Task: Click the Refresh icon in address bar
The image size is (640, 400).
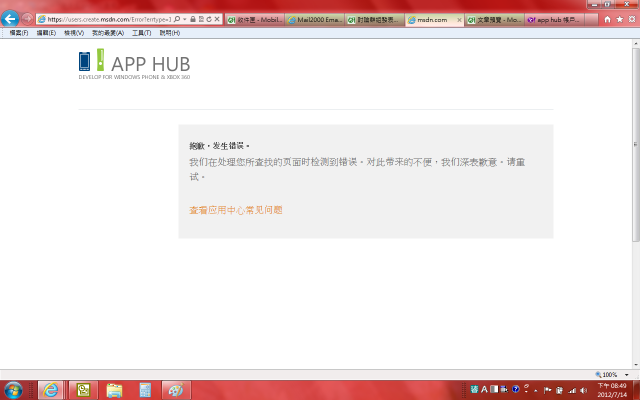Action: click(209, 19)
